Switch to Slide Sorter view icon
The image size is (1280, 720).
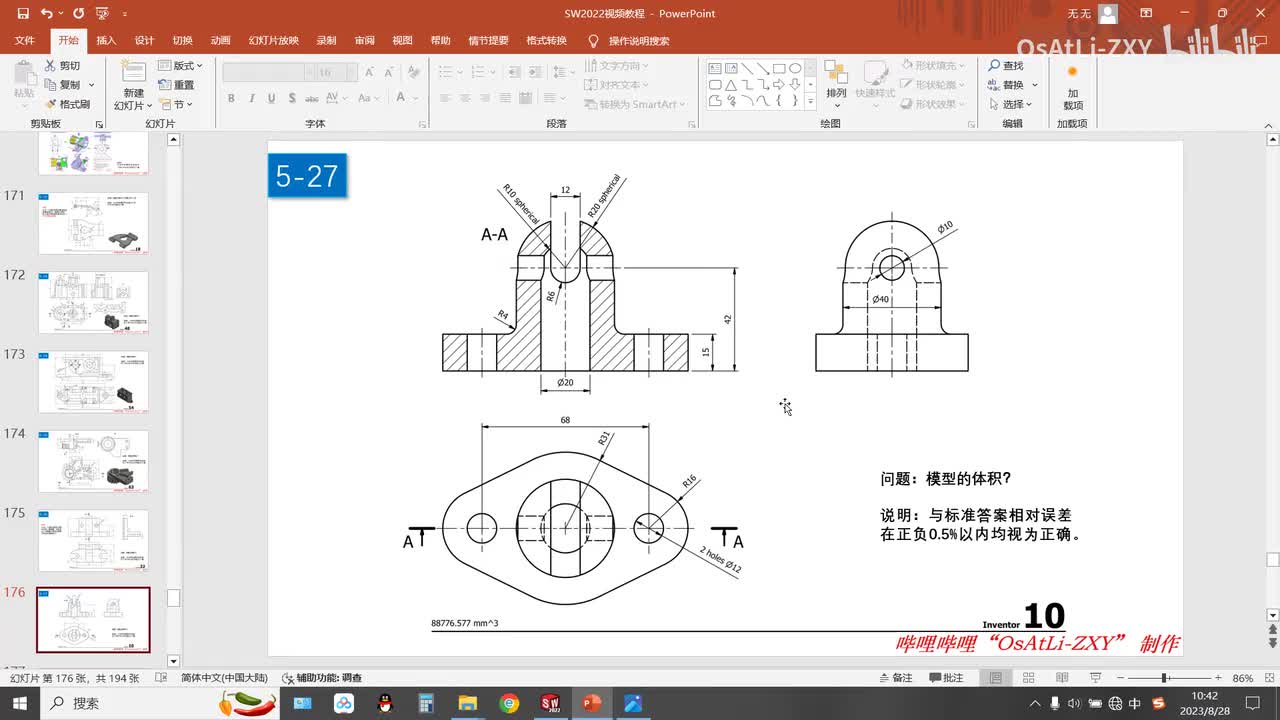[1027, 677]
